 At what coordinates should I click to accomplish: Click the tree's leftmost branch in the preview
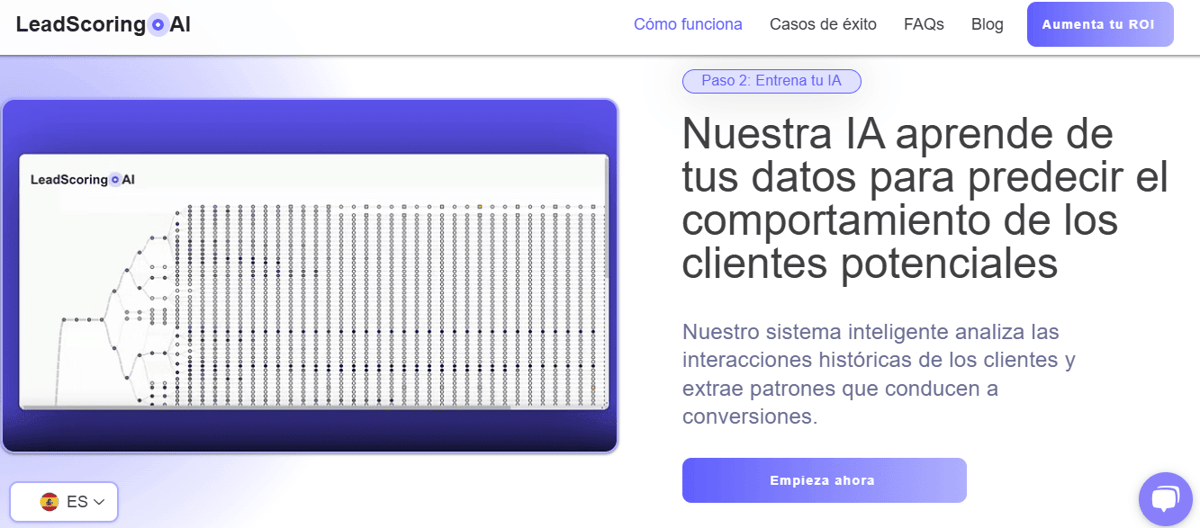[62, 350]
